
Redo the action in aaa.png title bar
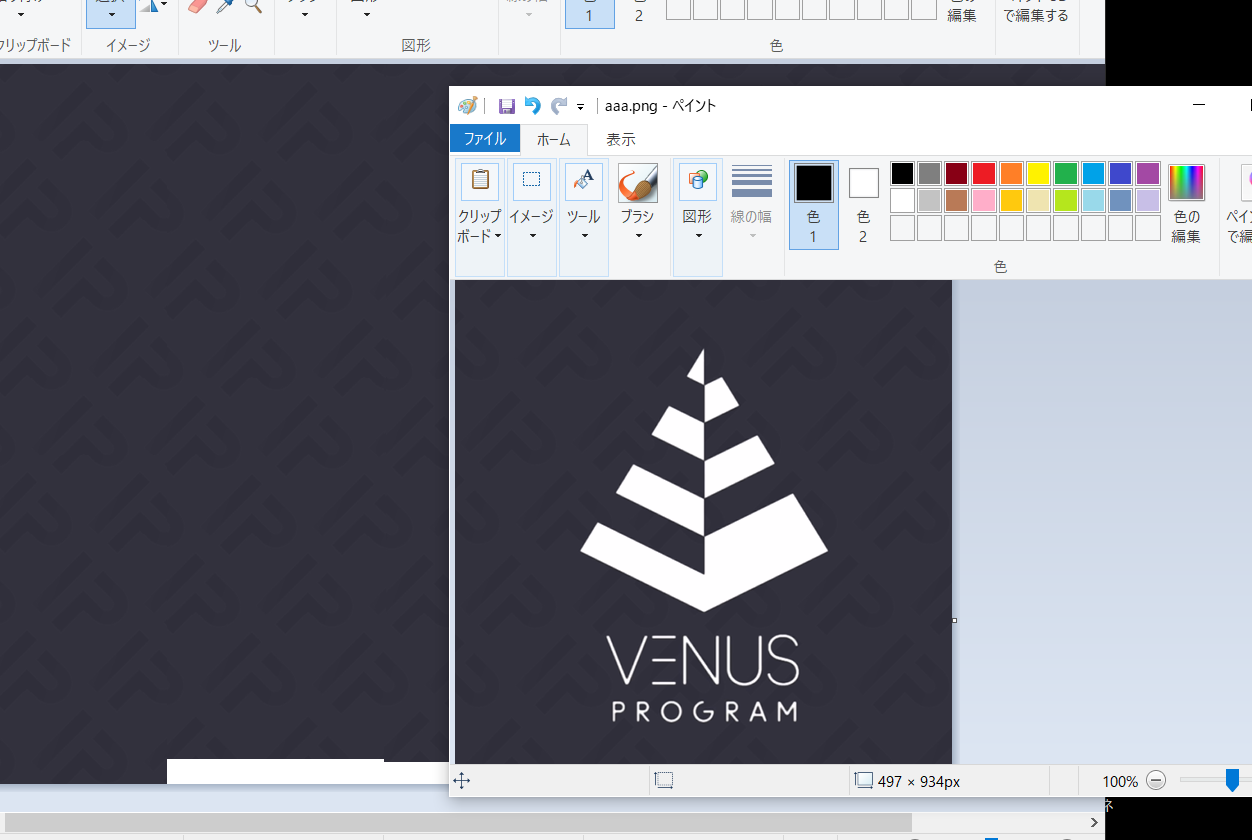(558, 106)
